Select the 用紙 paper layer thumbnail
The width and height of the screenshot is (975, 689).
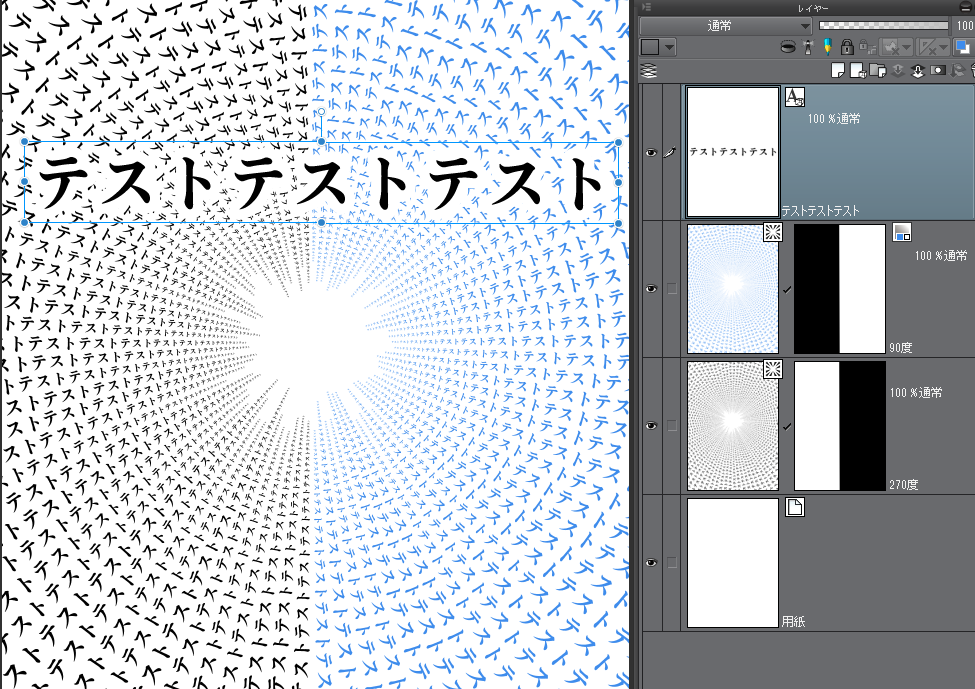(x=732, y=563)
